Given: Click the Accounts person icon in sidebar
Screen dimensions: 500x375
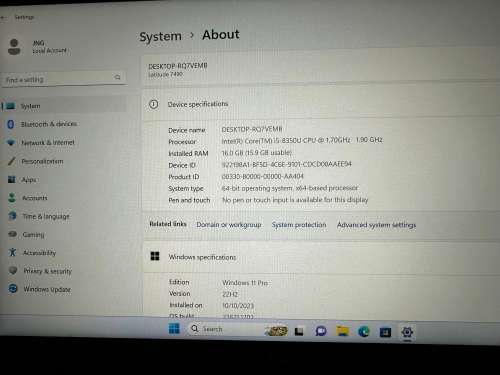Looking at the screenshot, I should (12, 198).
